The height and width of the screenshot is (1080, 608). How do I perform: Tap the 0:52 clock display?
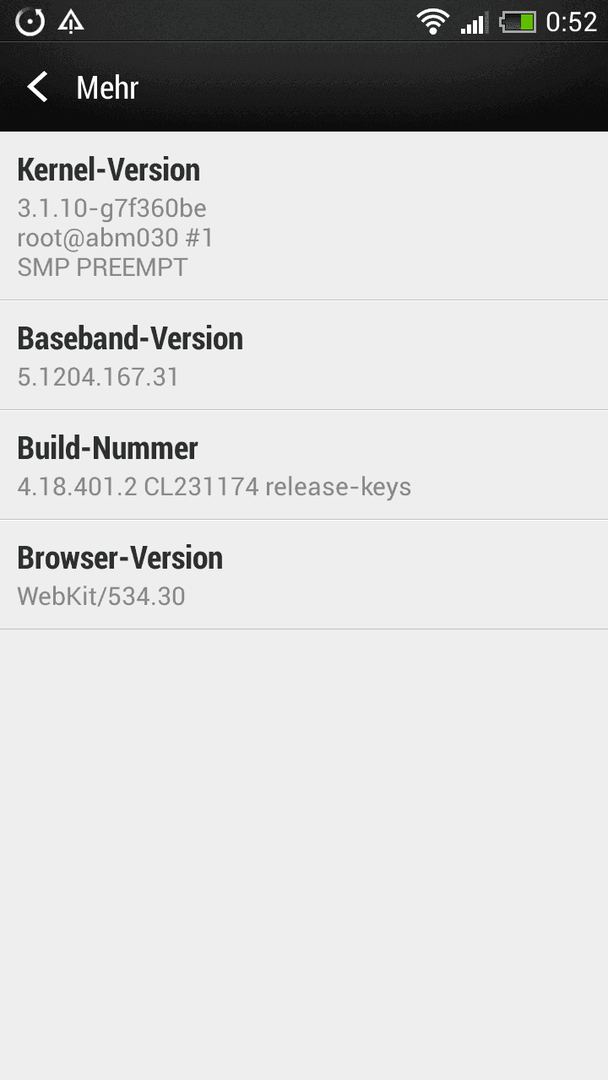click(572, 23)
